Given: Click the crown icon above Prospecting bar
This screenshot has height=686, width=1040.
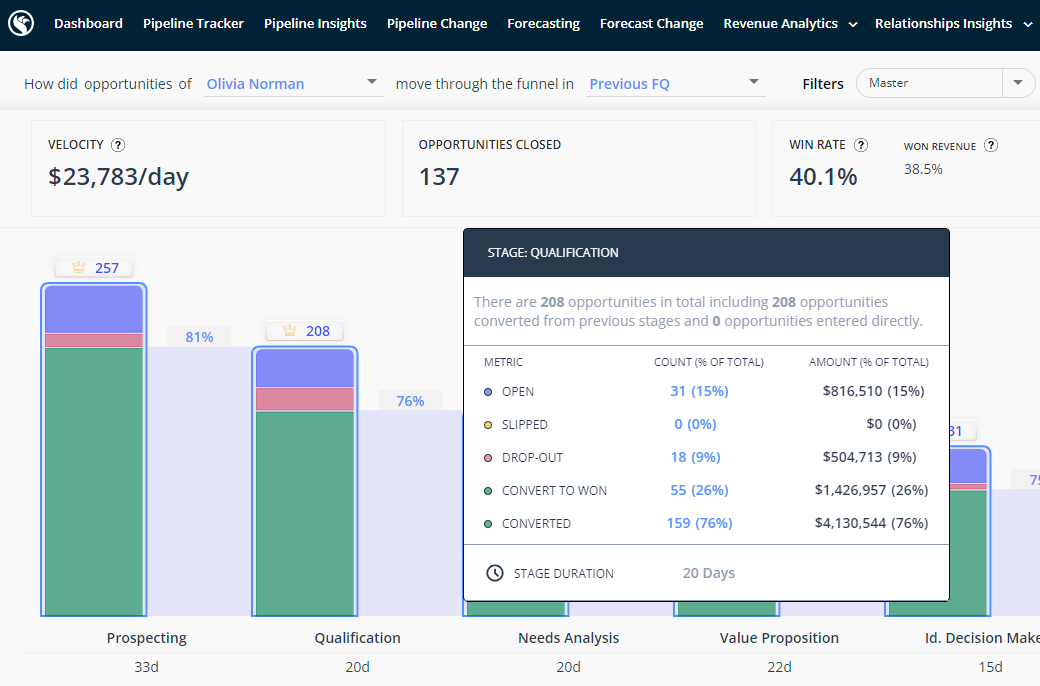Looking at the screenshot, I should [x=78, y=268].
